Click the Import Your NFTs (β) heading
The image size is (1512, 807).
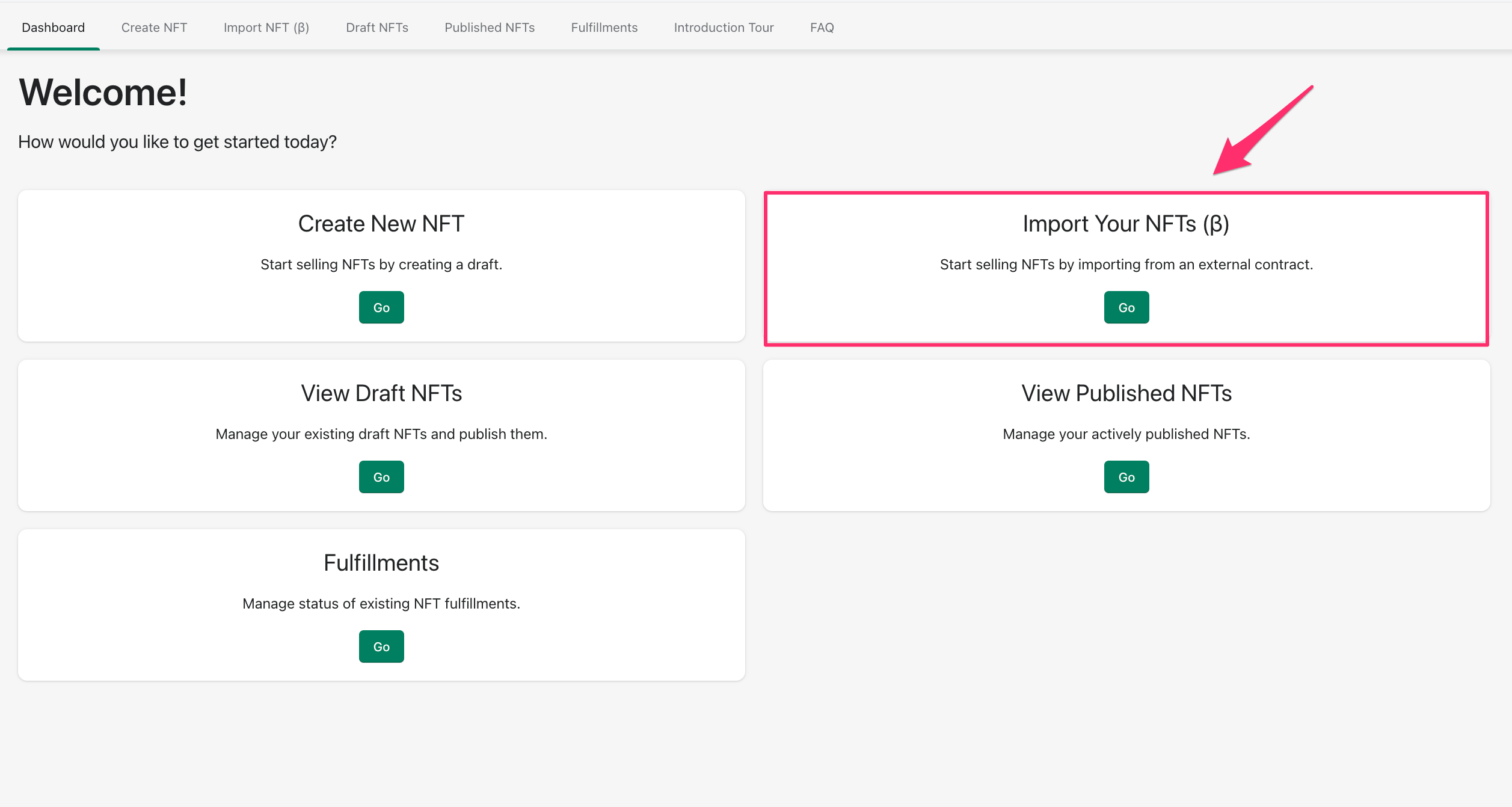1126,224
